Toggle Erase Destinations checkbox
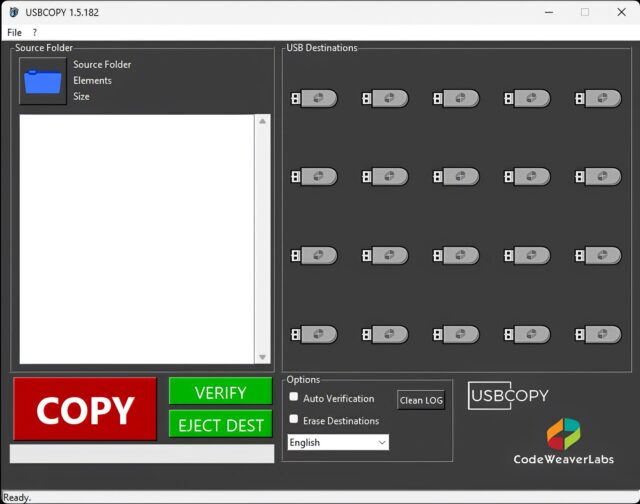Viewport: 640px width, 504px height. tap(293, 419)
